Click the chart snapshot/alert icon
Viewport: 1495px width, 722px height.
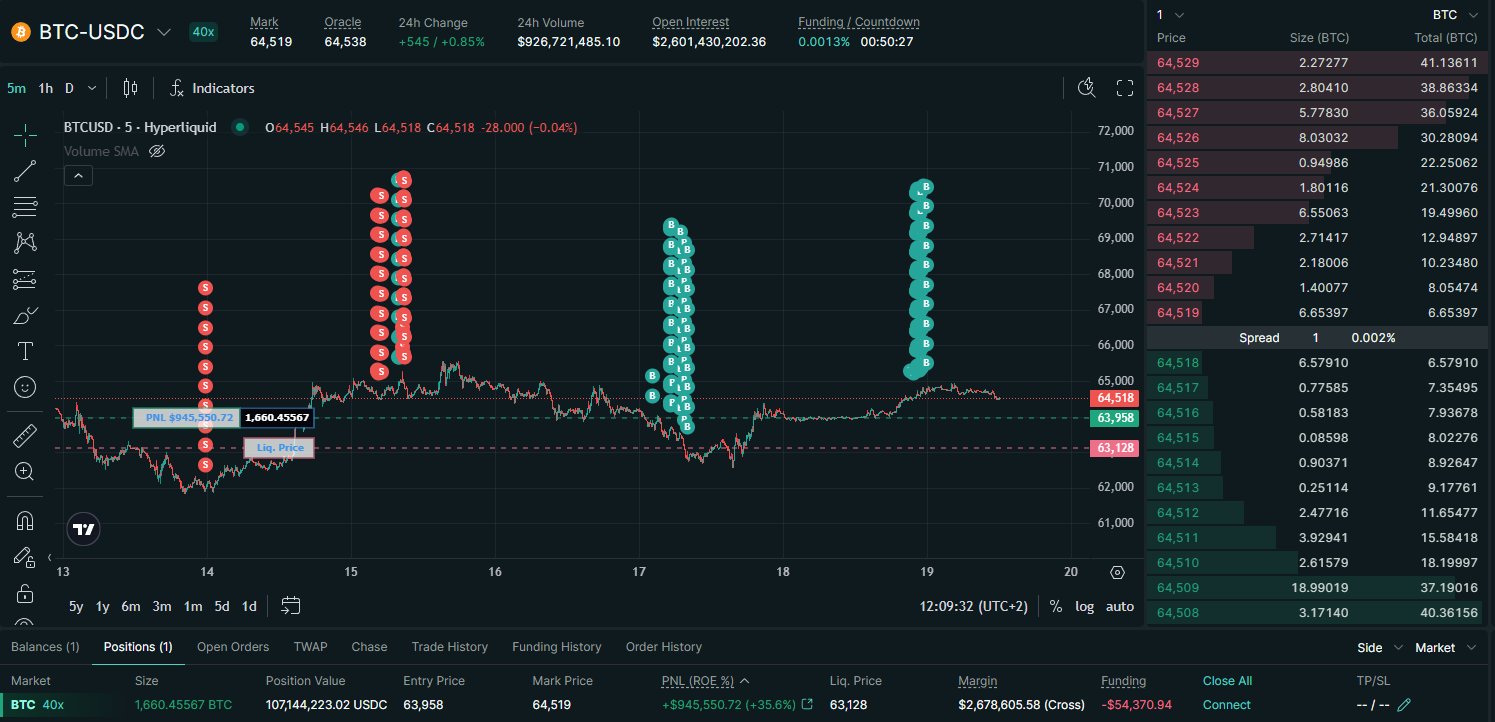coord(1087,88)
